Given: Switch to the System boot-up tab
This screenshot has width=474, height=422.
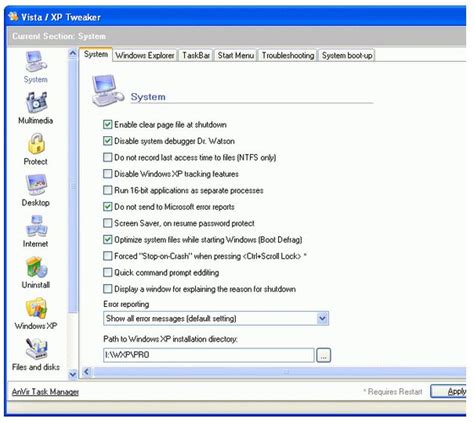Looking at the screenshot, I should point(347,55).
